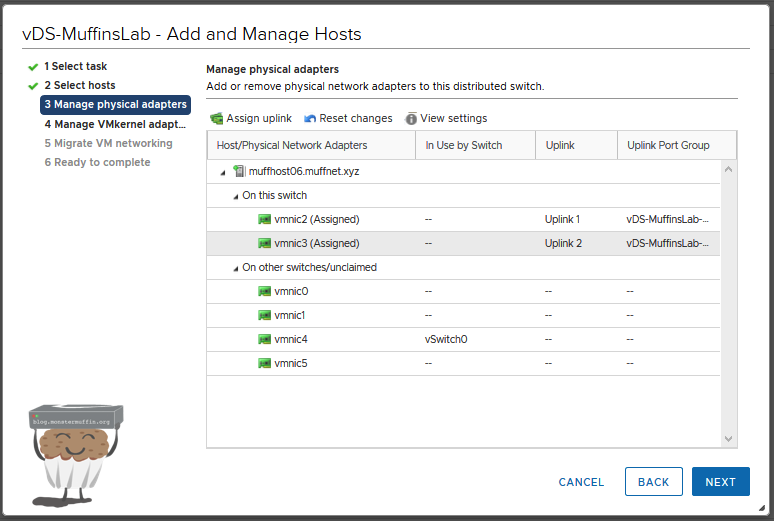Collapse the On this switch group
774x521 pixels.
click(236, 196)
